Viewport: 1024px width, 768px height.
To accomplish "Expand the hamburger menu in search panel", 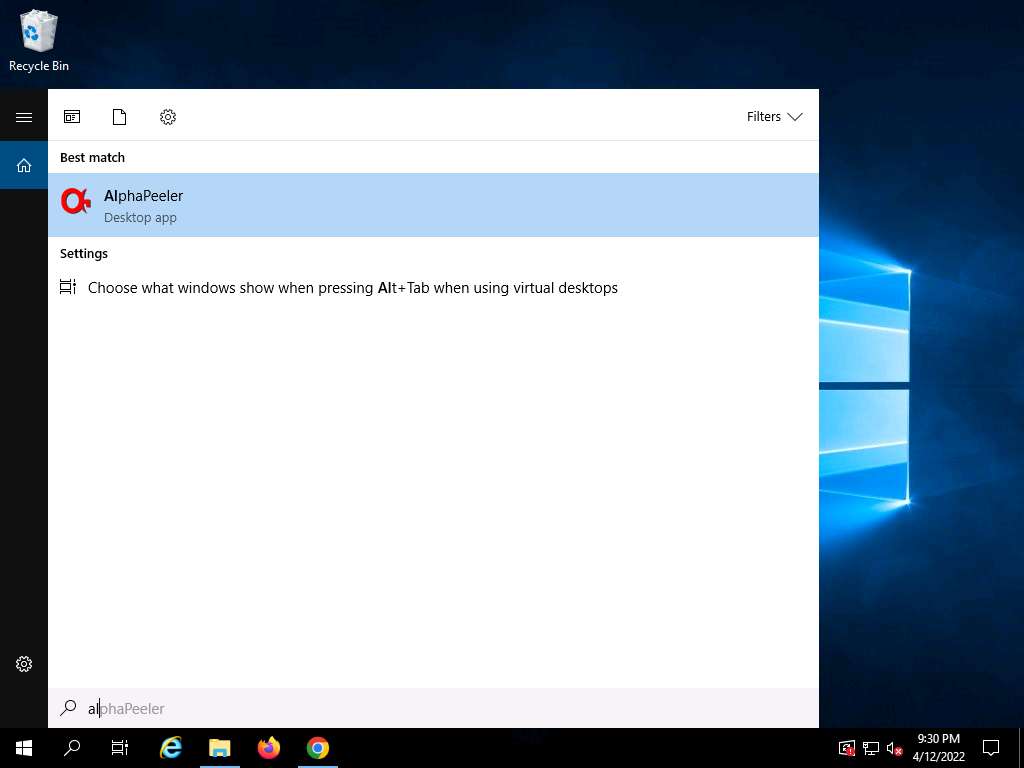I will point(24,117).
